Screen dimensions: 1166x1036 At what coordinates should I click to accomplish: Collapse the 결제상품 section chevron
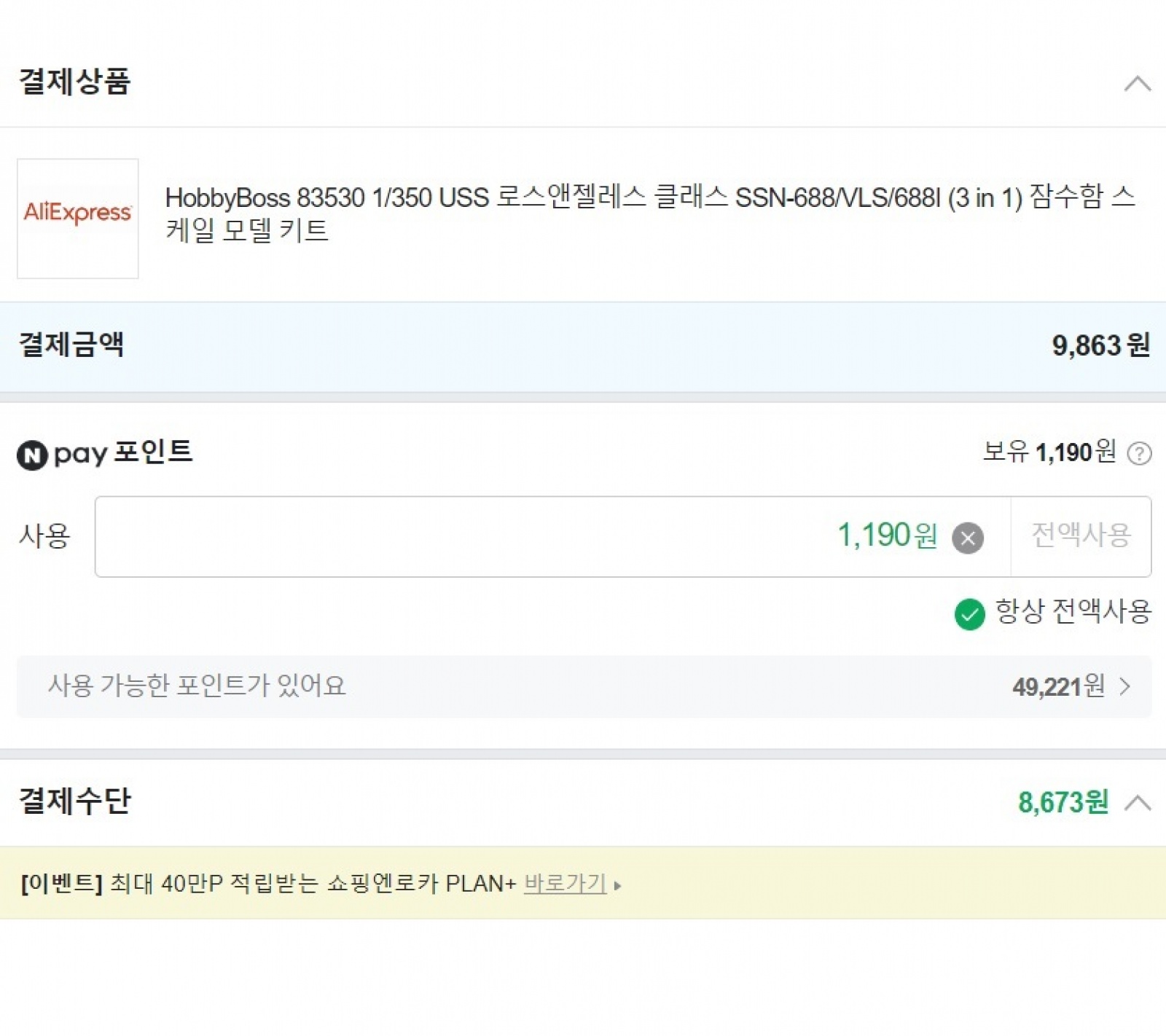tap(1137, 84)
